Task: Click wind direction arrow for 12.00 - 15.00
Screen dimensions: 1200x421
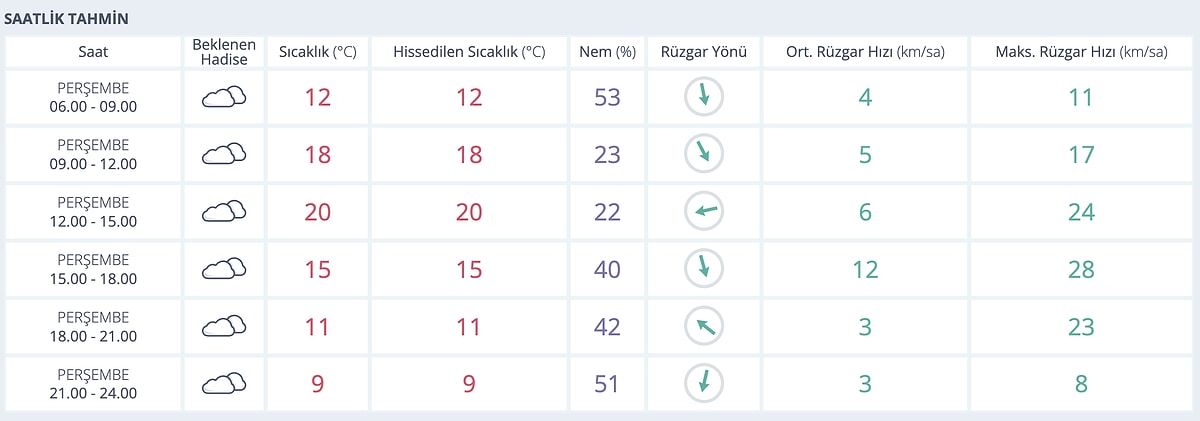Action: pyautogui.click(x=704, y=212)
